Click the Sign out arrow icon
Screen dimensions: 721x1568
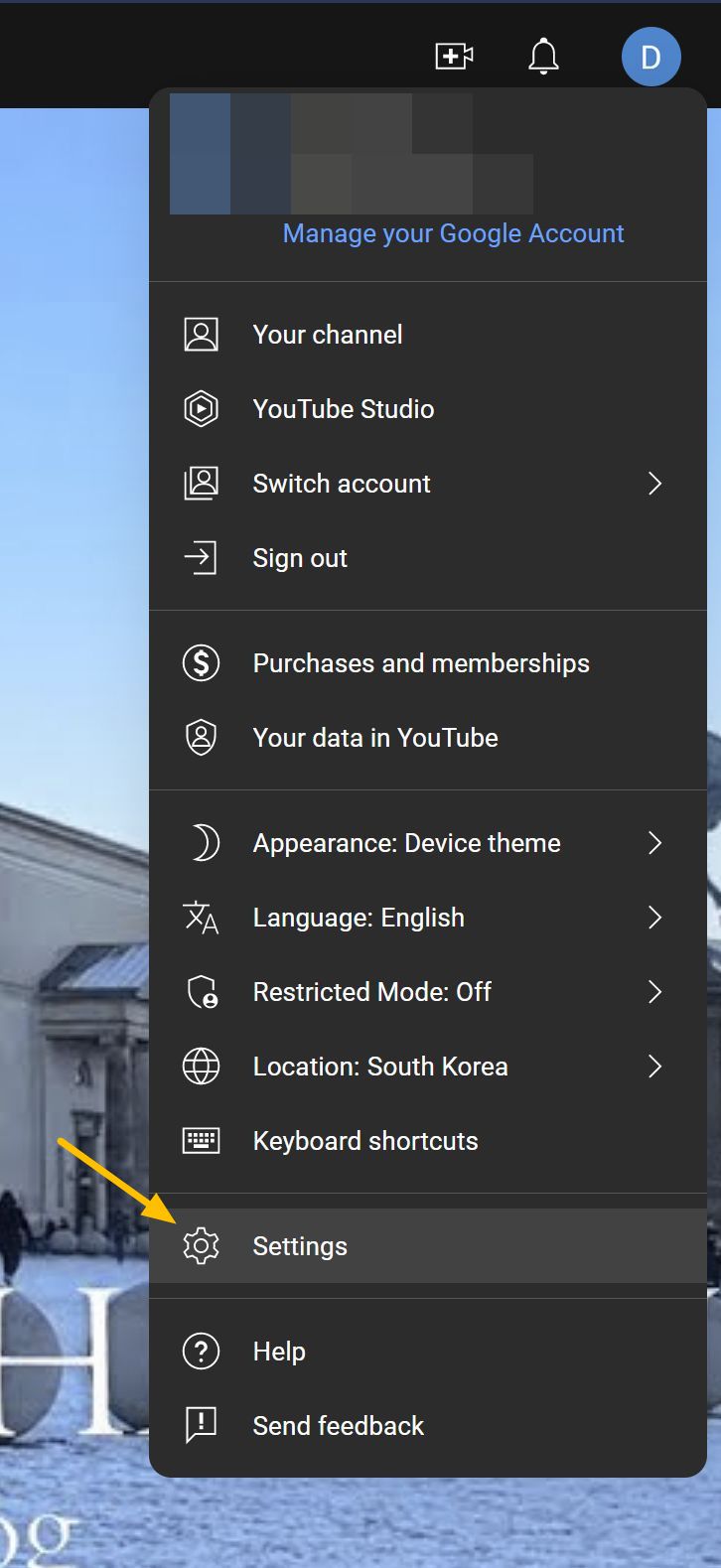coord(201,558)
